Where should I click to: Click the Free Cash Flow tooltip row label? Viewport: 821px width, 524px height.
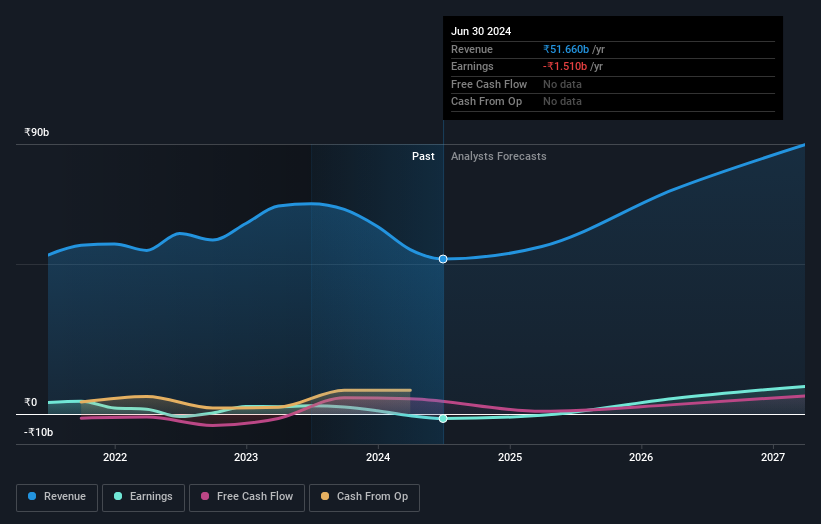click(x=489, y=84)
